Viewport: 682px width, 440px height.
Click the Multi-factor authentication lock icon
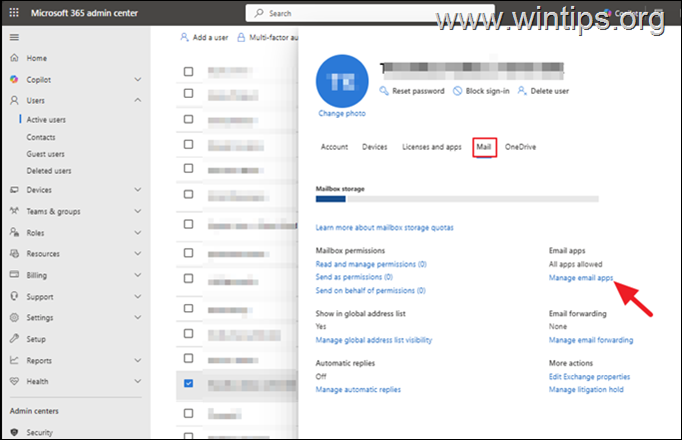pos(241,37)
